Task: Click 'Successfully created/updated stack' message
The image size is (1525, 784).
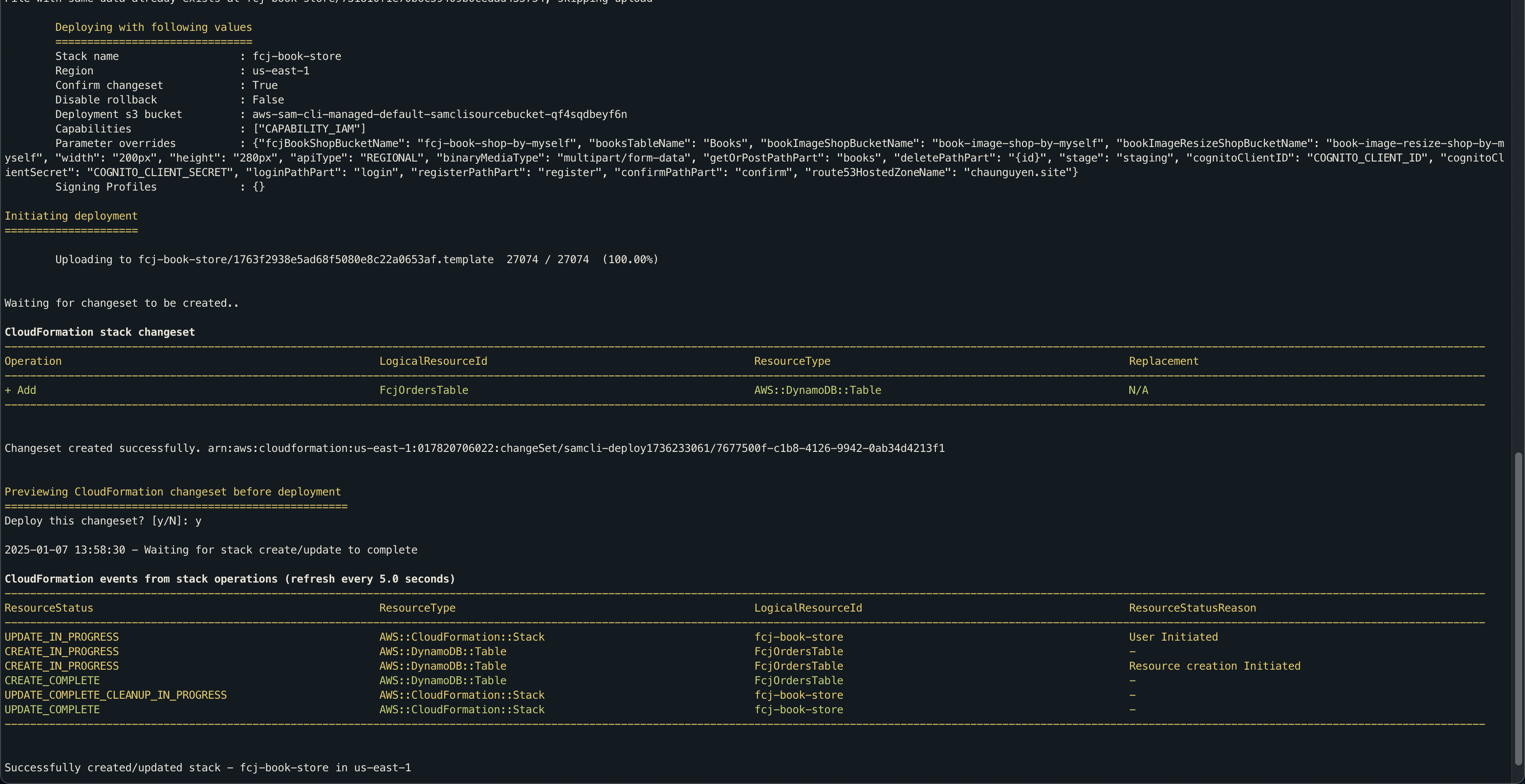Action: click(208, 767)
